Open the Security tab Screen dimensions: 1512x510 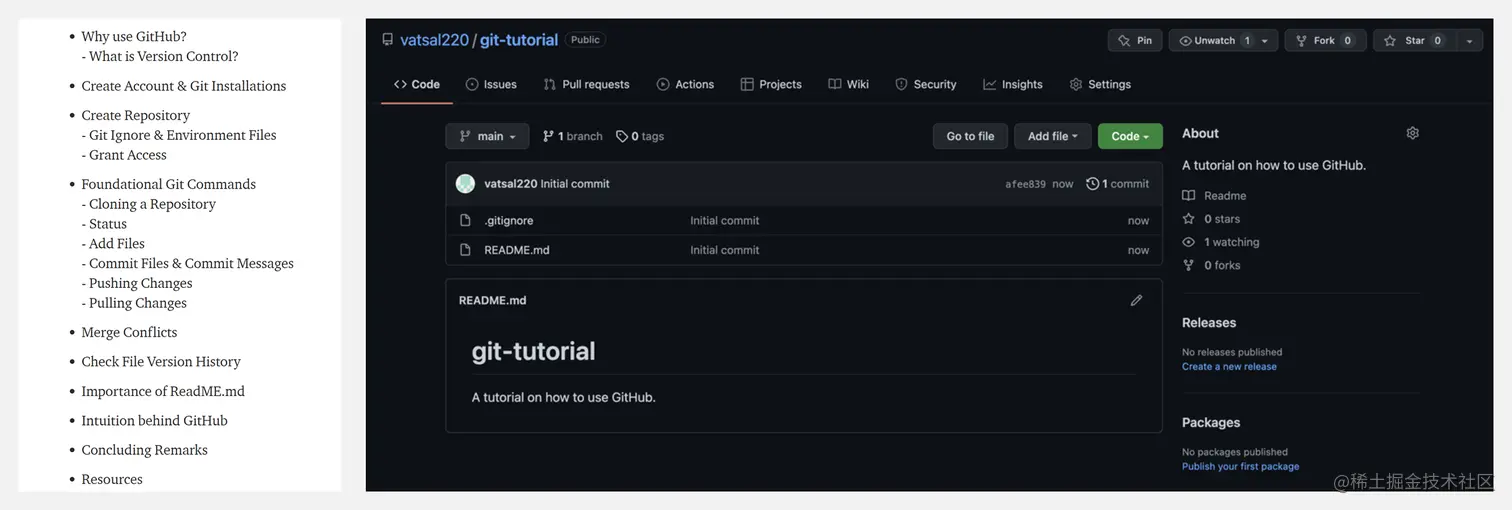click(x=925, y=84)
